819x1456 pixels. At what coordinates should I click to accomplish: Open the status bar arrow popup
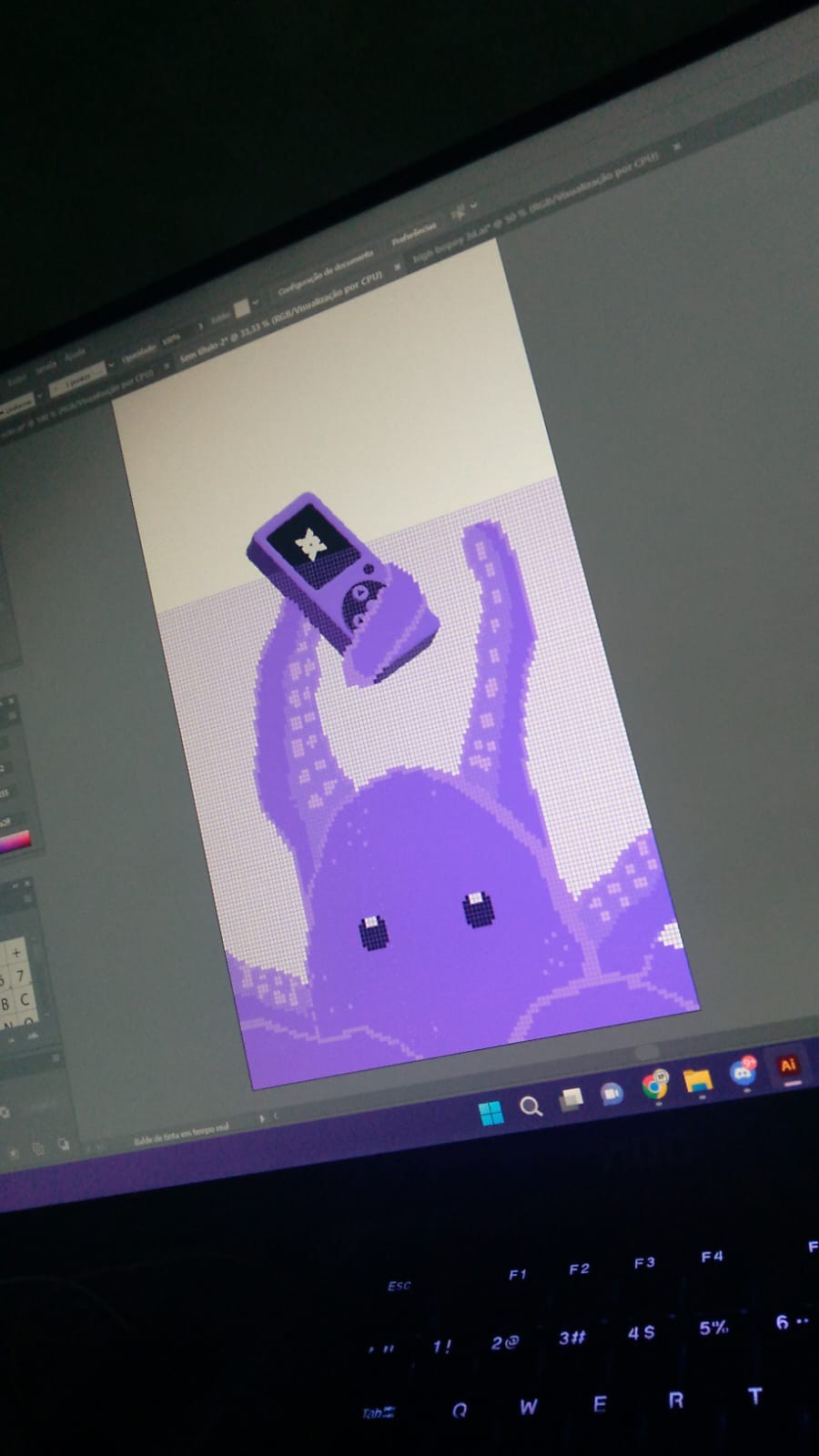point(262,1117)
